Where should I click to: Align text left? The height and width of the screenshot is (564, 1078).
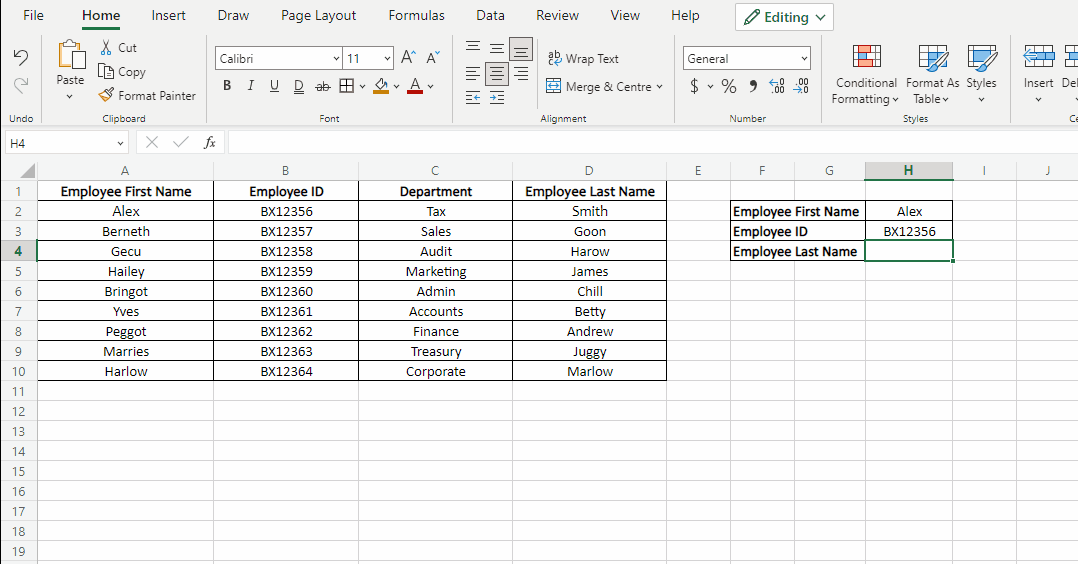[473, 73]
